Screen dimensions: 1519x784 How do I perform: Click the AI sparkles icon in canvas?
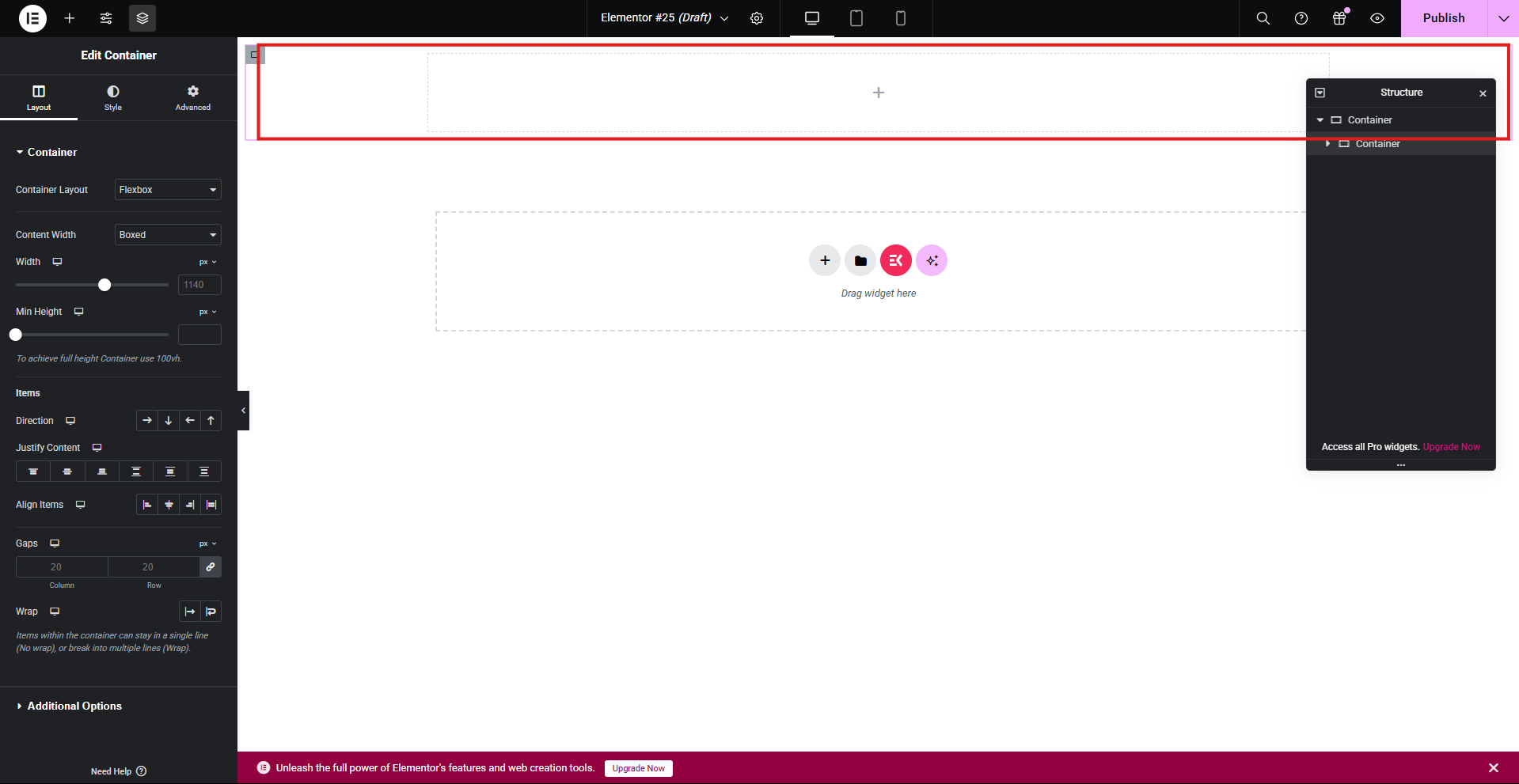[931, 260]
